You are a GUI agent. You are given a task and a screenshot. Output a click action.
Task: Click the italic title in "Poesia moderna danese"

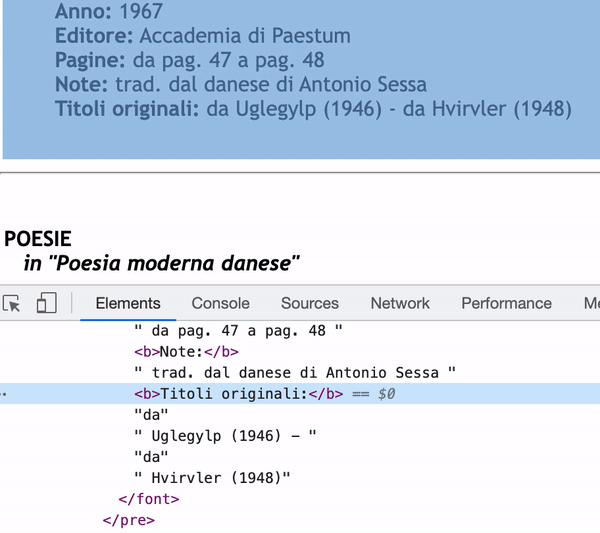tap(161, 263)
